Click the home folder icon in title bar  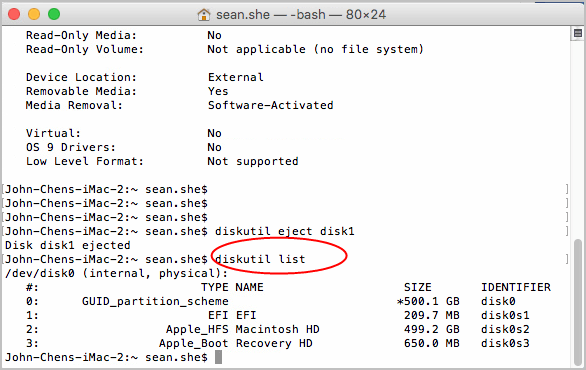click(204, 15)
